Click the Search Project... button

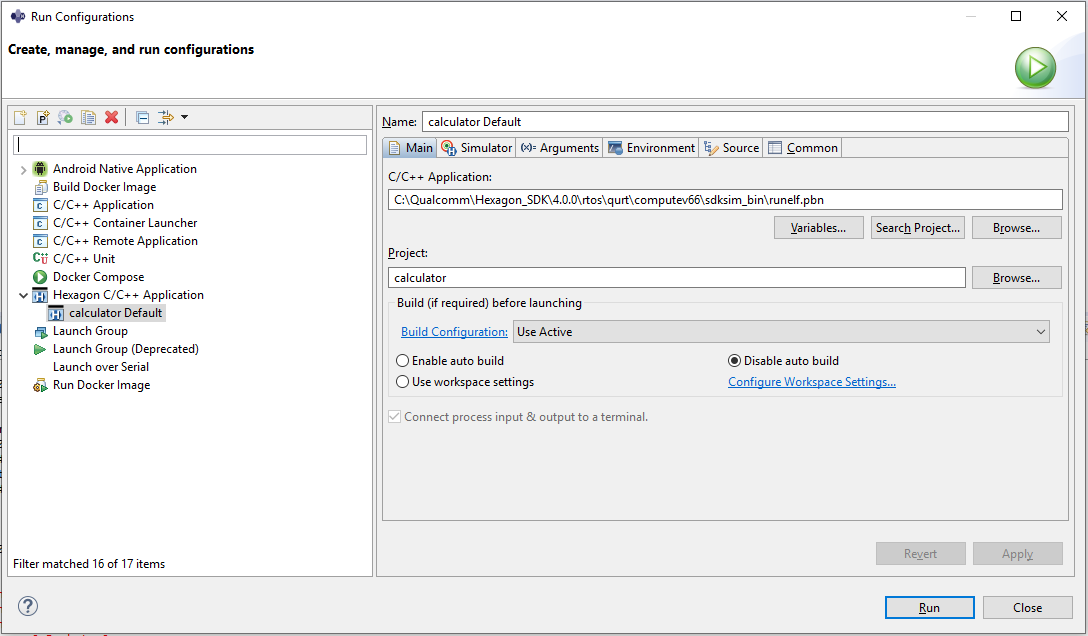pyautogui.click(x=917, y=227)
